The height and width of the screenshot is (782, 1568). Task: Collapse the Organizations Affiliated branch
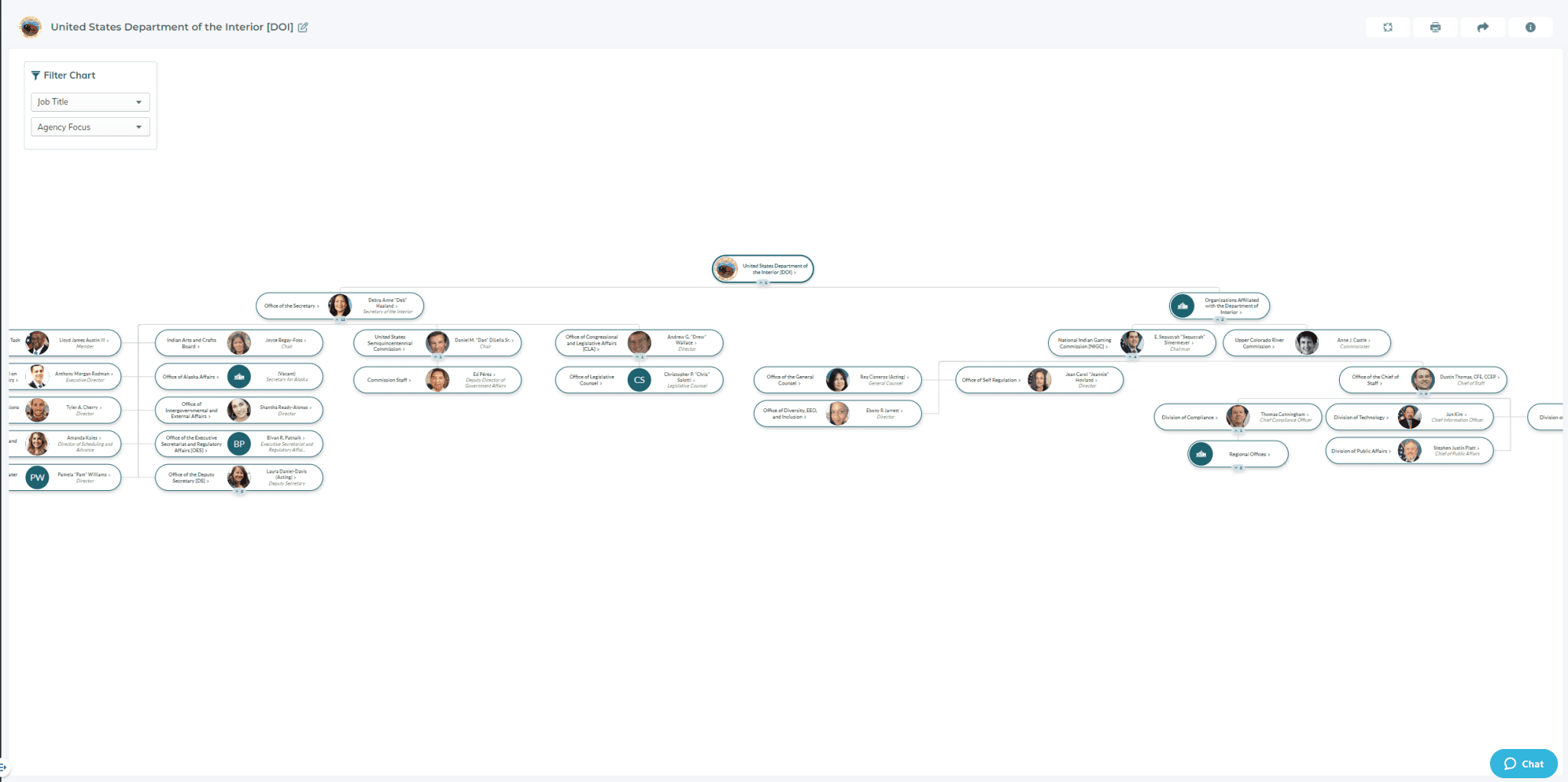tap(1220, 319)
